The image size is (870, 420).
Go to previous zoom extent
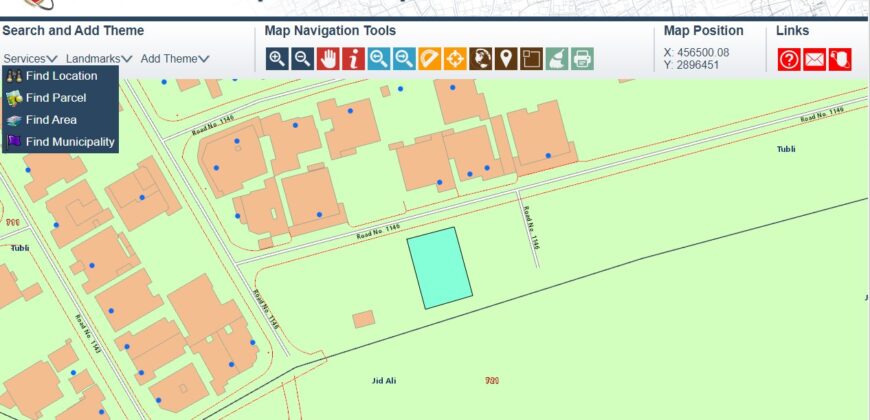[379, 58]
